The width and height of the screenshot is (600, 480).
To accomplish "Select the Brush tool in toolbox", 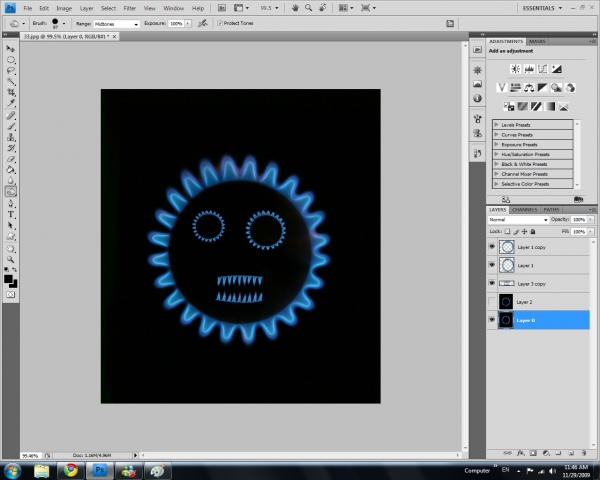I will pyautogui.click(x=11, y=126).
